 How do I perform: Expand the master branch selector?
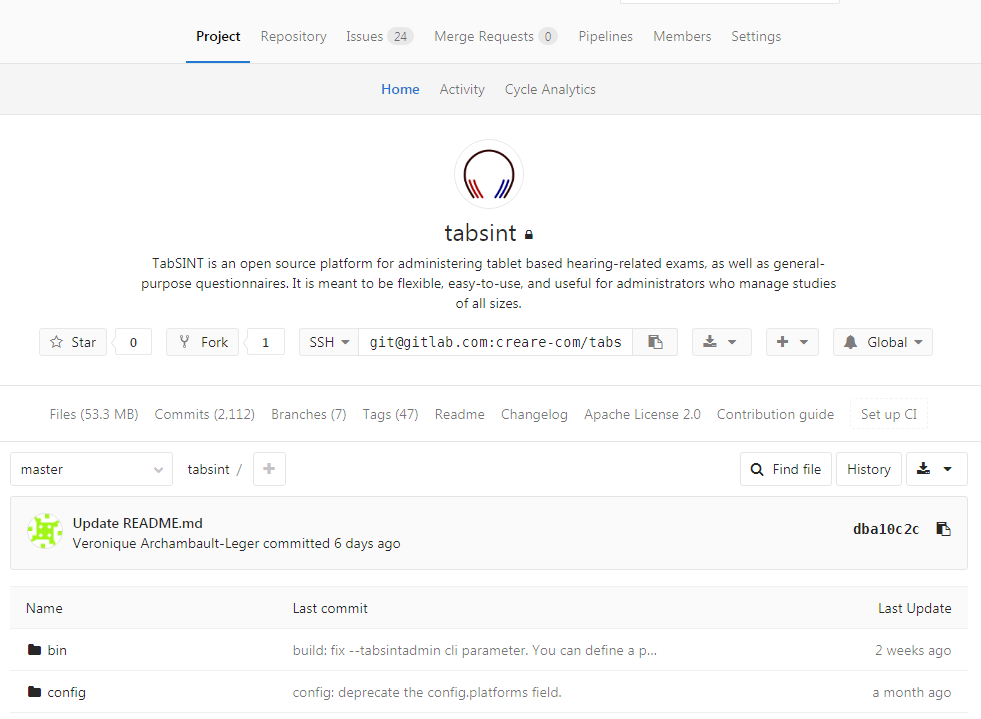(91, 469)
